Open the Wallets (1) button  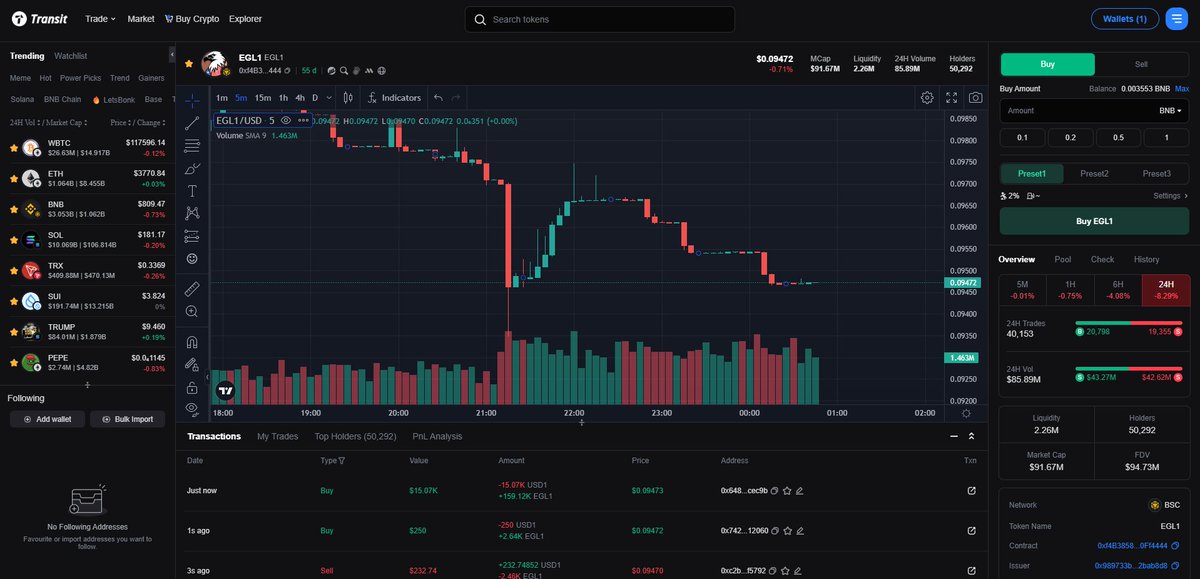coord(1125,19)
